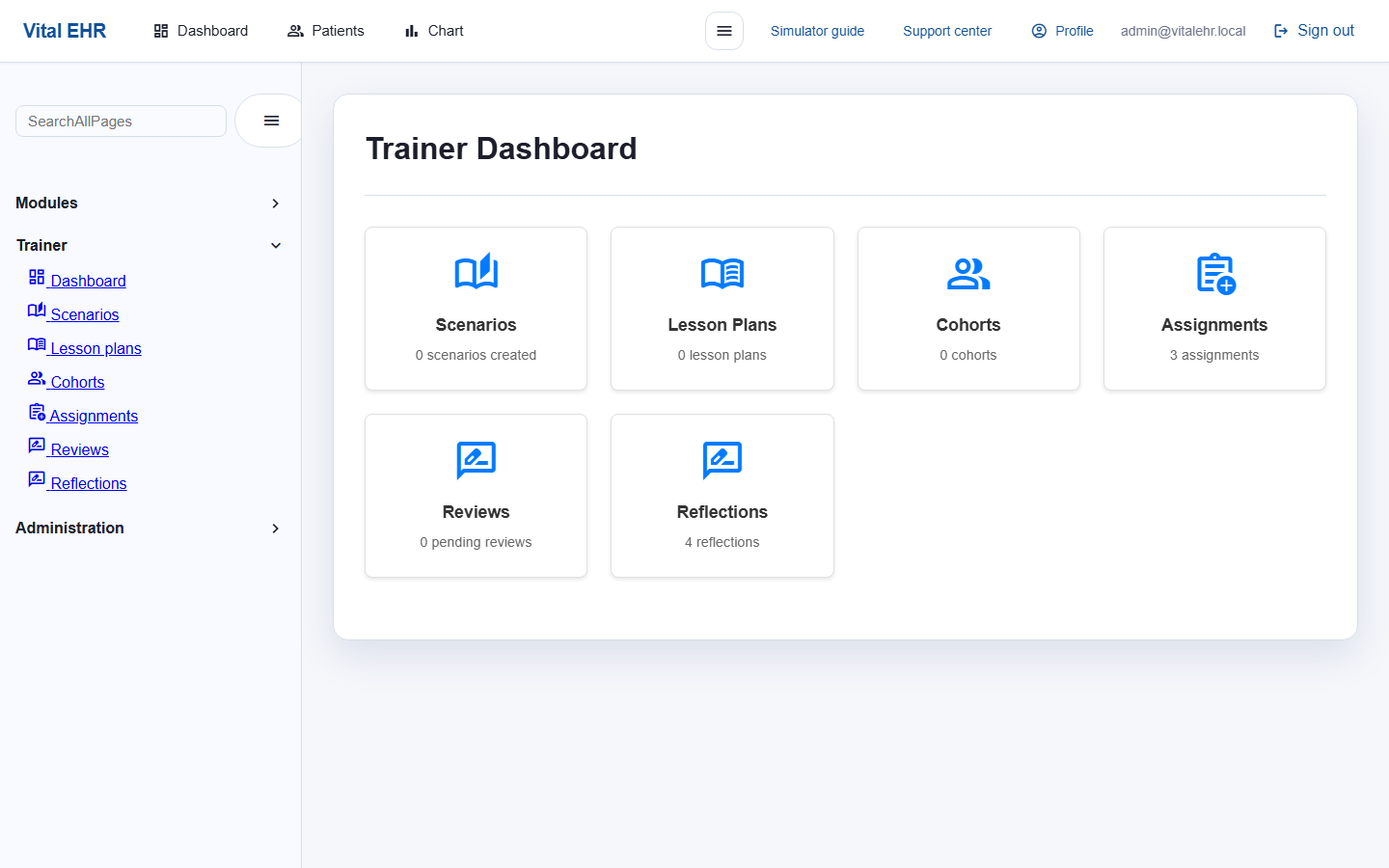Open the Chart item in top navigation

[434, 31]
